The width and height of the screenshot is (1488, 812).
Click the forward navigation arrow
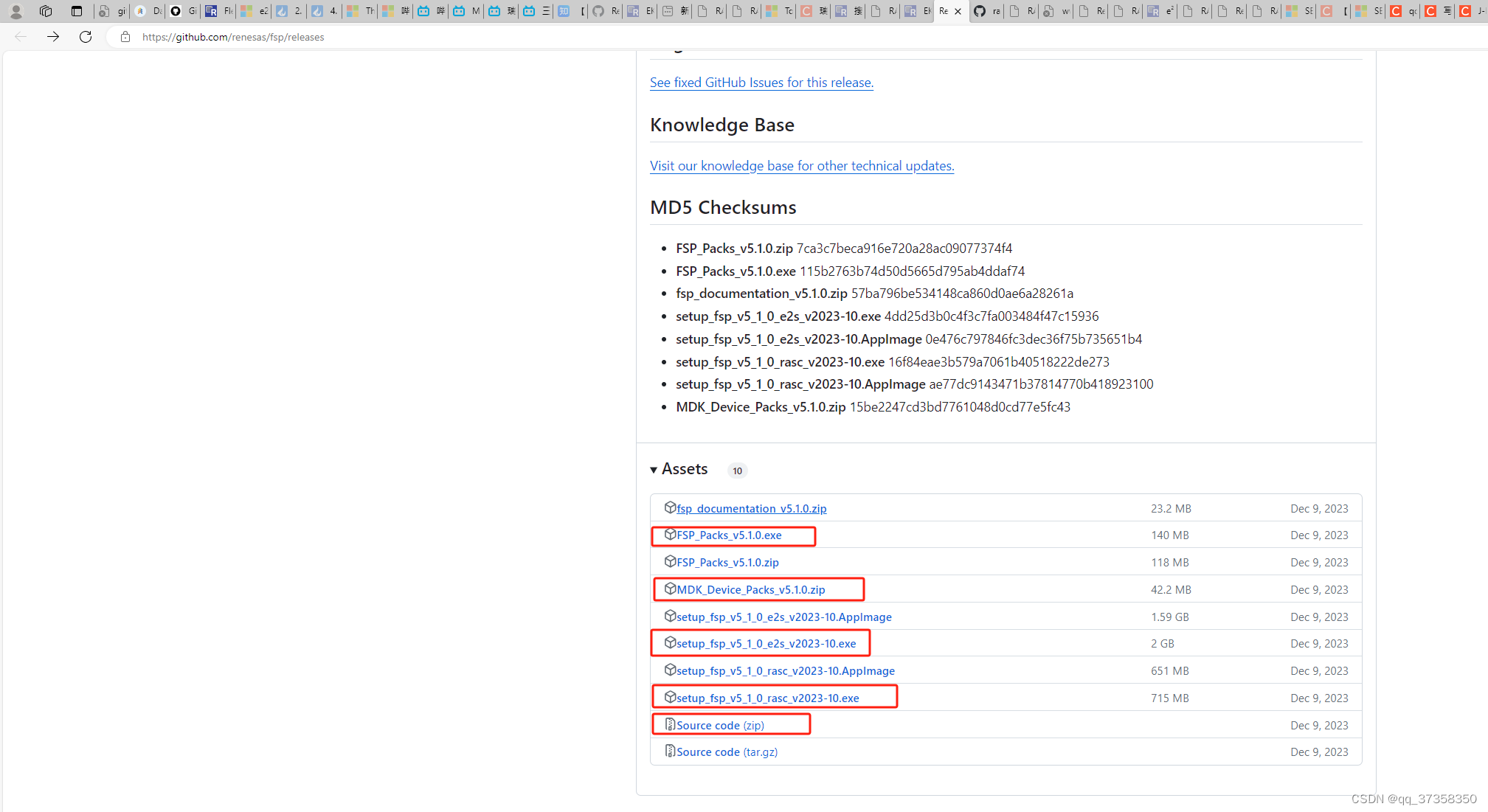coord(53,37)
